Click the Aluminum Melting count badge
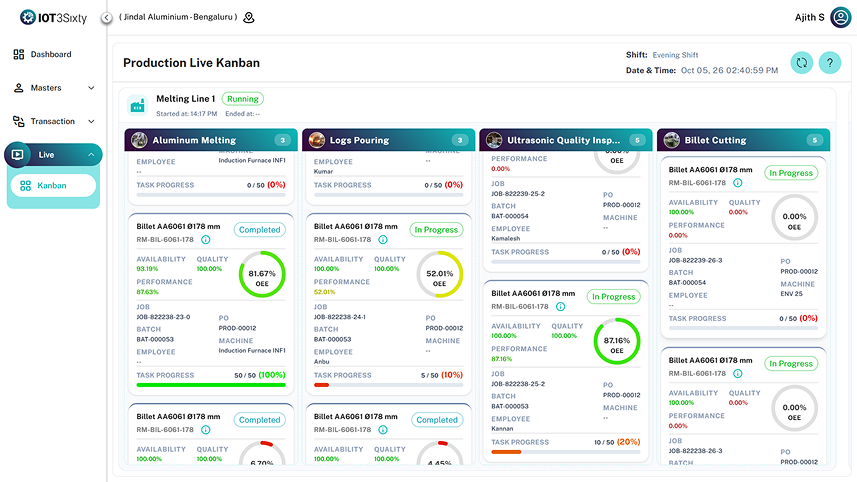857x482 pixels. pos(283,140)
